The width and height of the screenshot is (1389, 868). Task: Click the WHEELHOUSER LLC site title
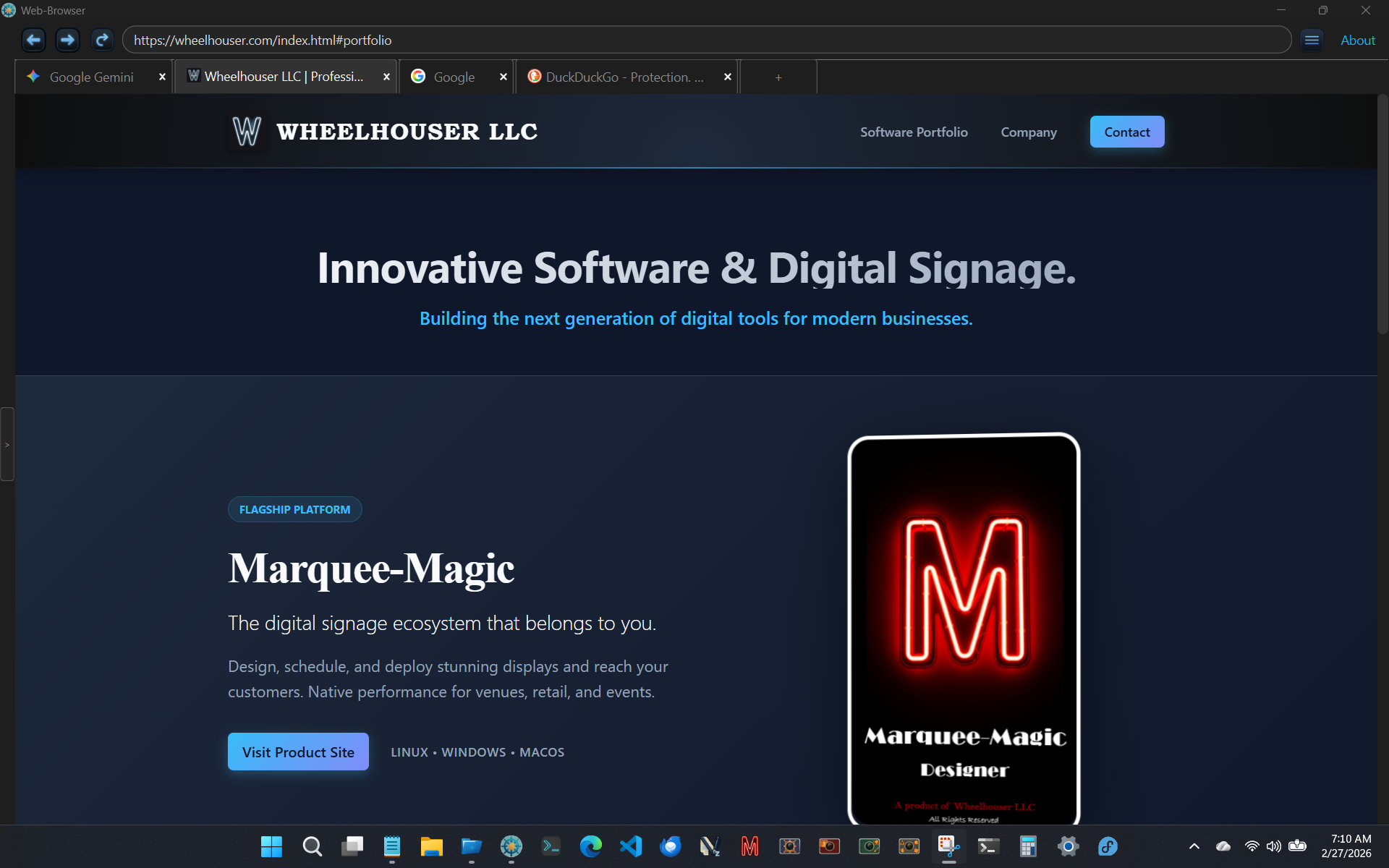[407, 132]
